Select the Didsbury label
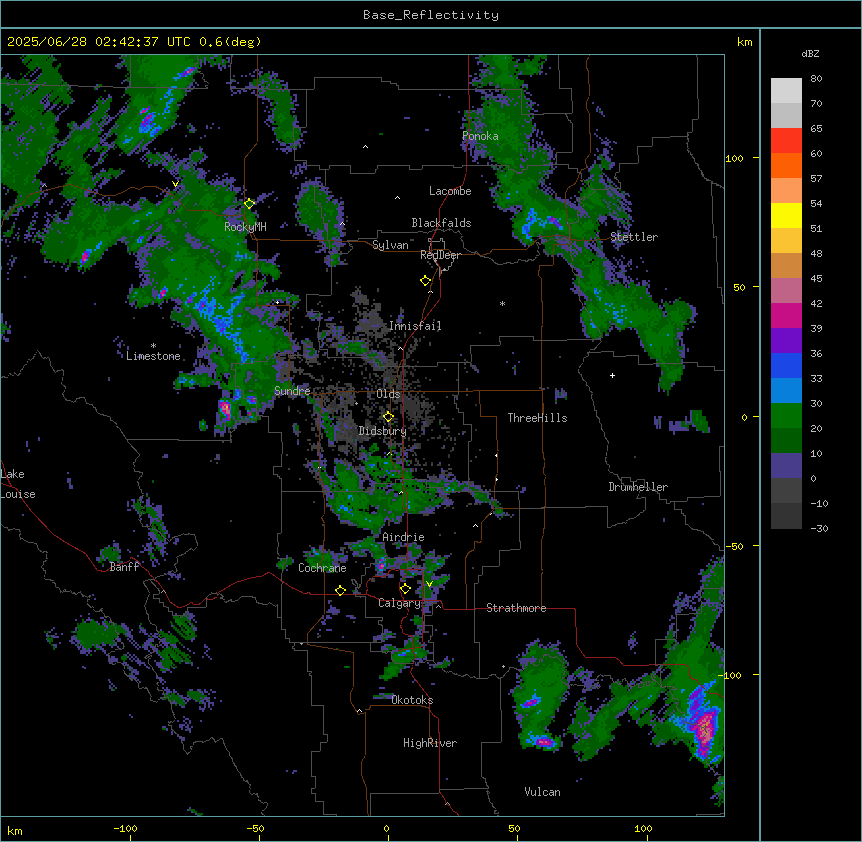Image resolution: width=862 pixels, height=842 pixels. coord(383,431)
